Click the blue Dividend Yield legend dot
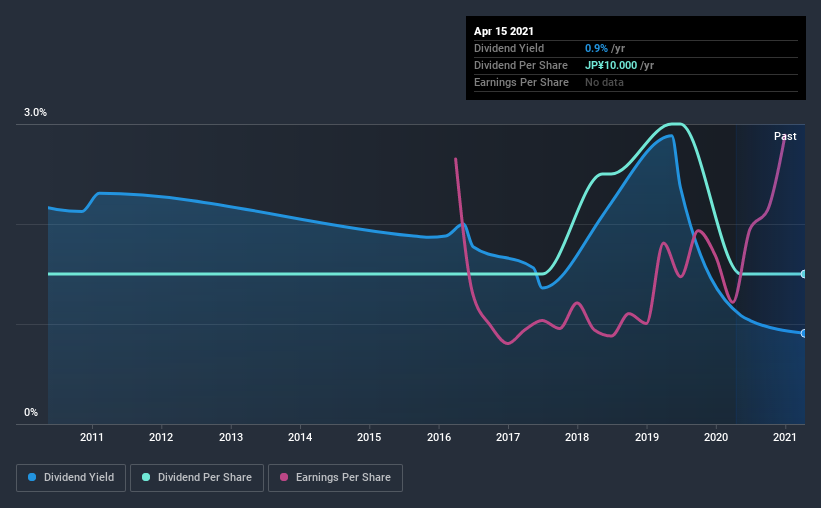The width and height of the screenshot is (821, 508). (33, 478)
